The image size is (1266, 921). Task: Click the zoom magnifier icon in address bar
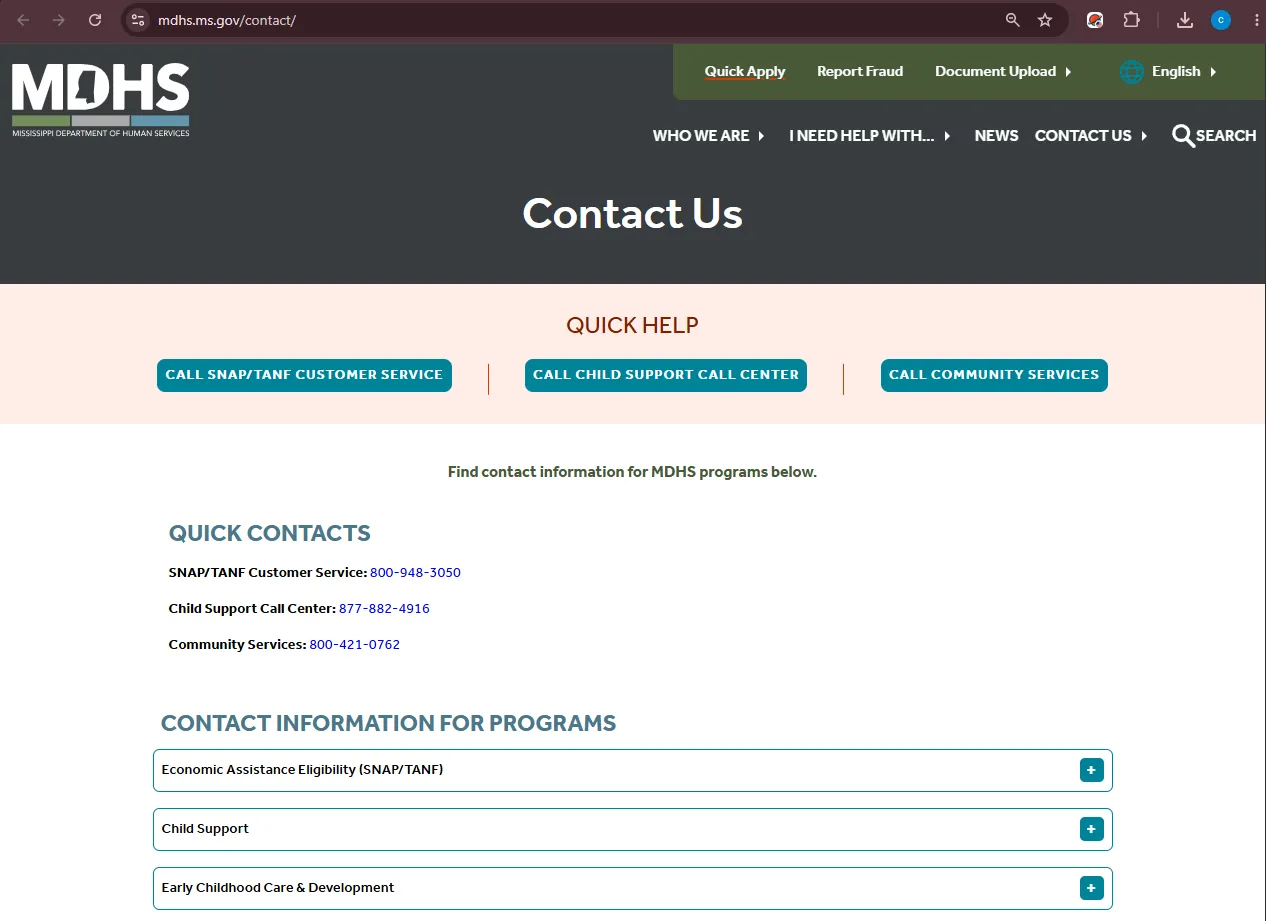(1013, 20)
